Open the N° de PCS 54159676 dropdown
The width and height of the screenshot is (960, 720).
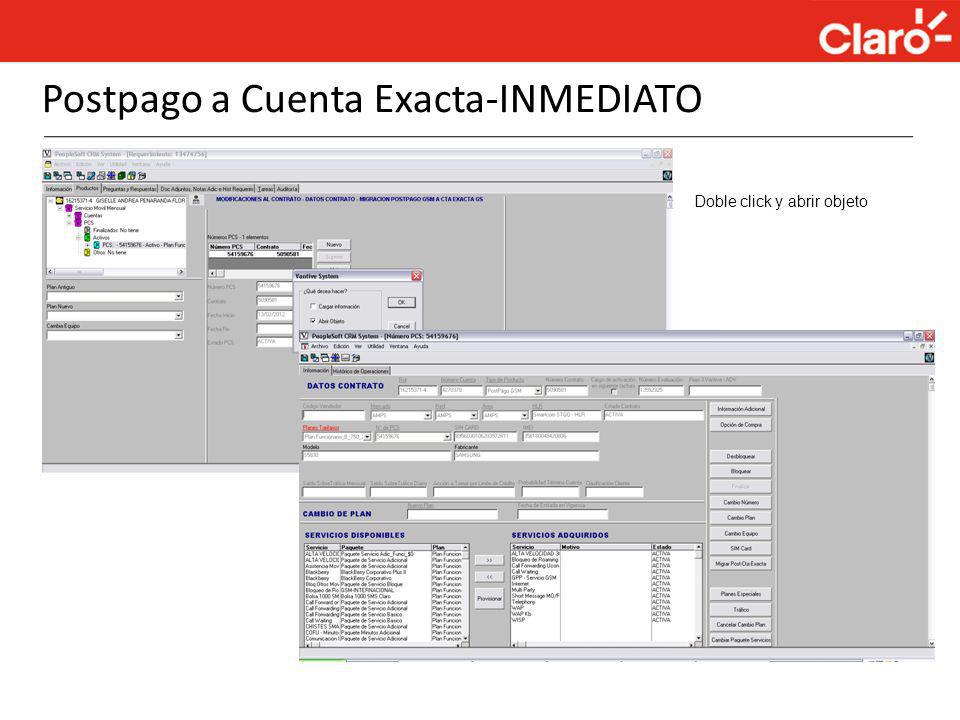tap(447, 437)
